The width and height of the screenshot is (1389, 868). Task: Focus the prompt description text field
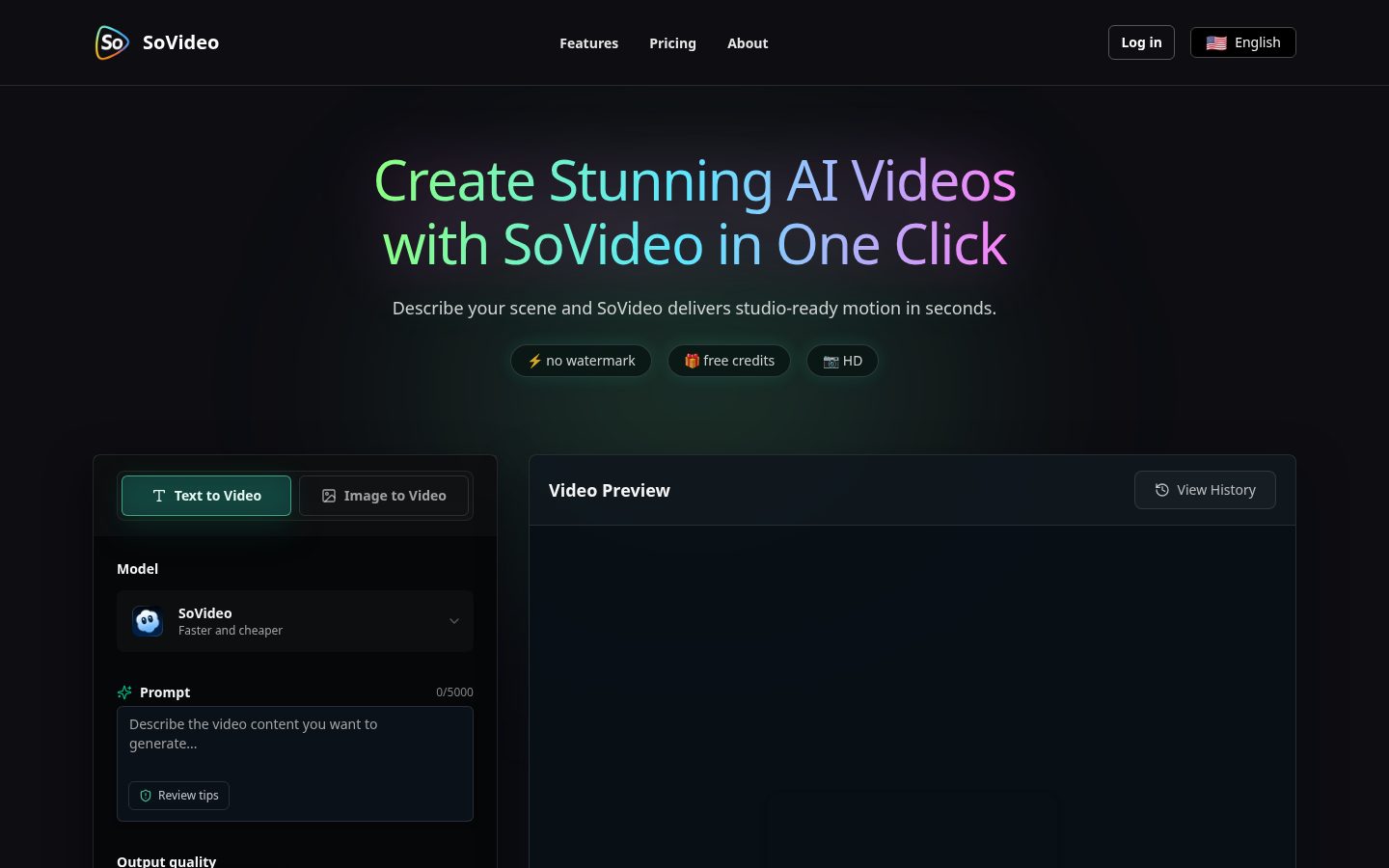pos(295,764)
